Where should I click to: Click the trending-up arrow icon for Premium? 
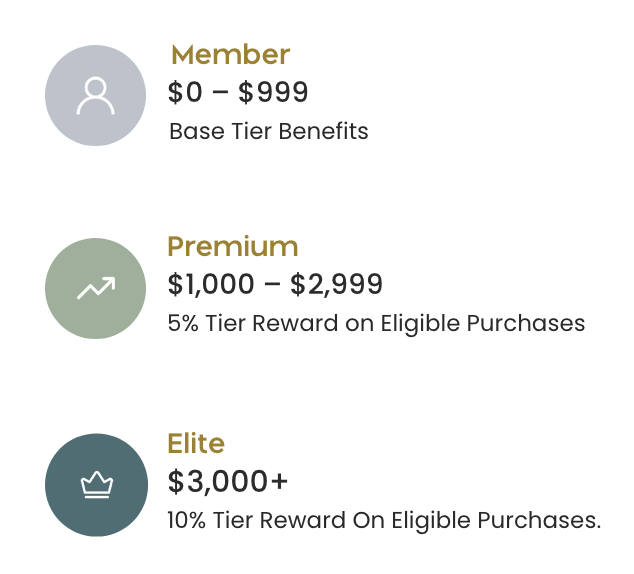tap(96, 289)
